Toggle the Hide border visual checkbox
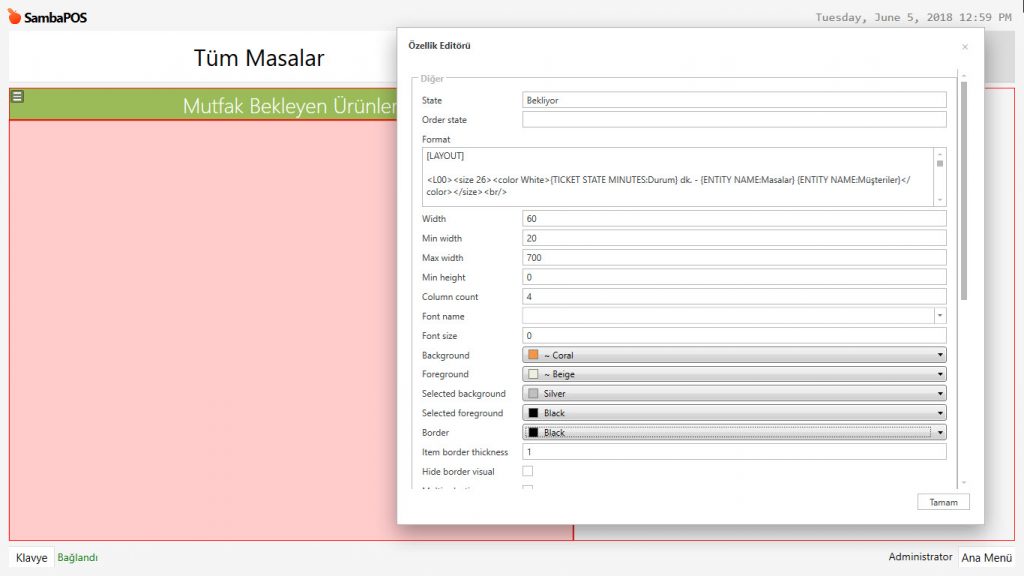 click(x=527, y=471)
